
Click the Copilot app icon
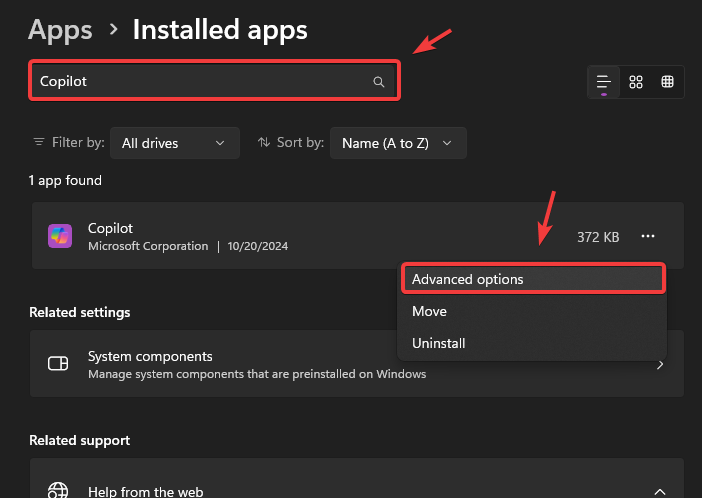[60, 236]
